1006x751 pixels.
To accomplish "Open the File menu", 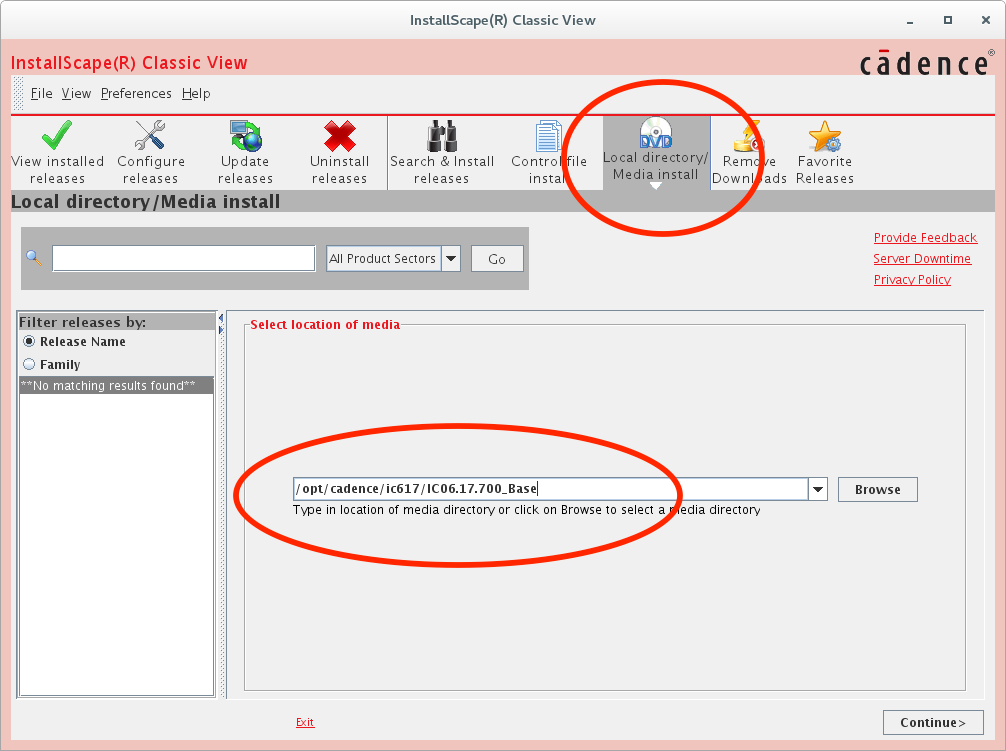I will pyautogui.click(x=42, y=94).
